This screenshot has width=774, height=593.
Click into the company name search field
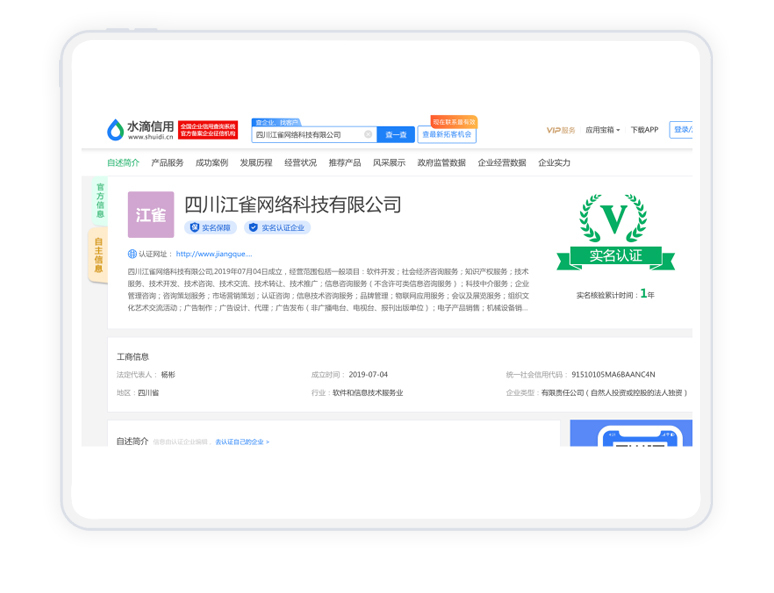(x=305, y=135)
